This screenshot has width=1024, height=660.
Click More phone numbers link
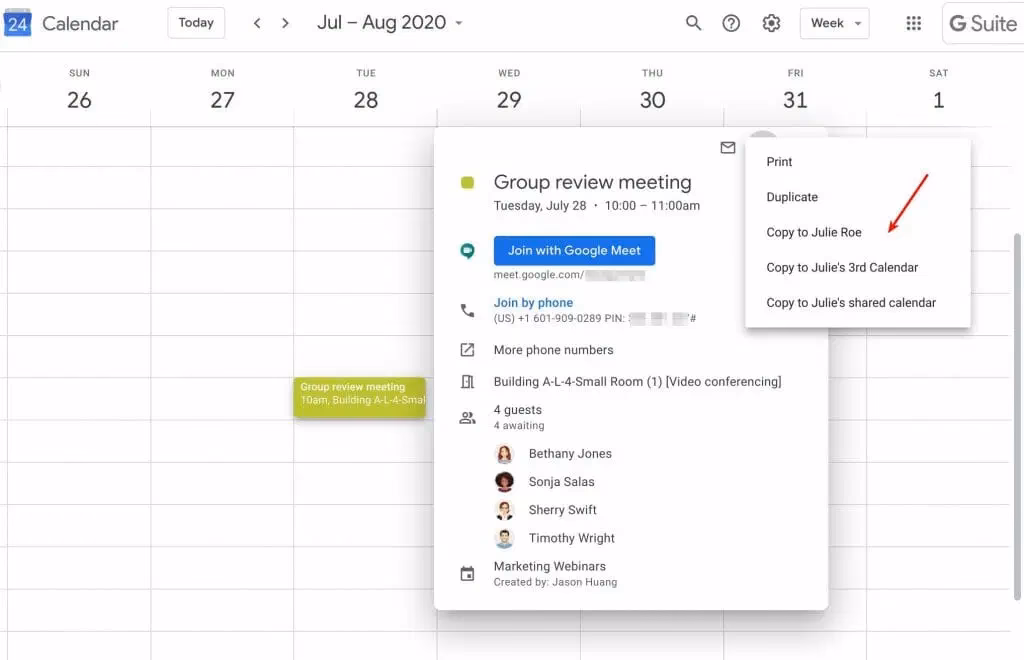(x=553, y=350)
